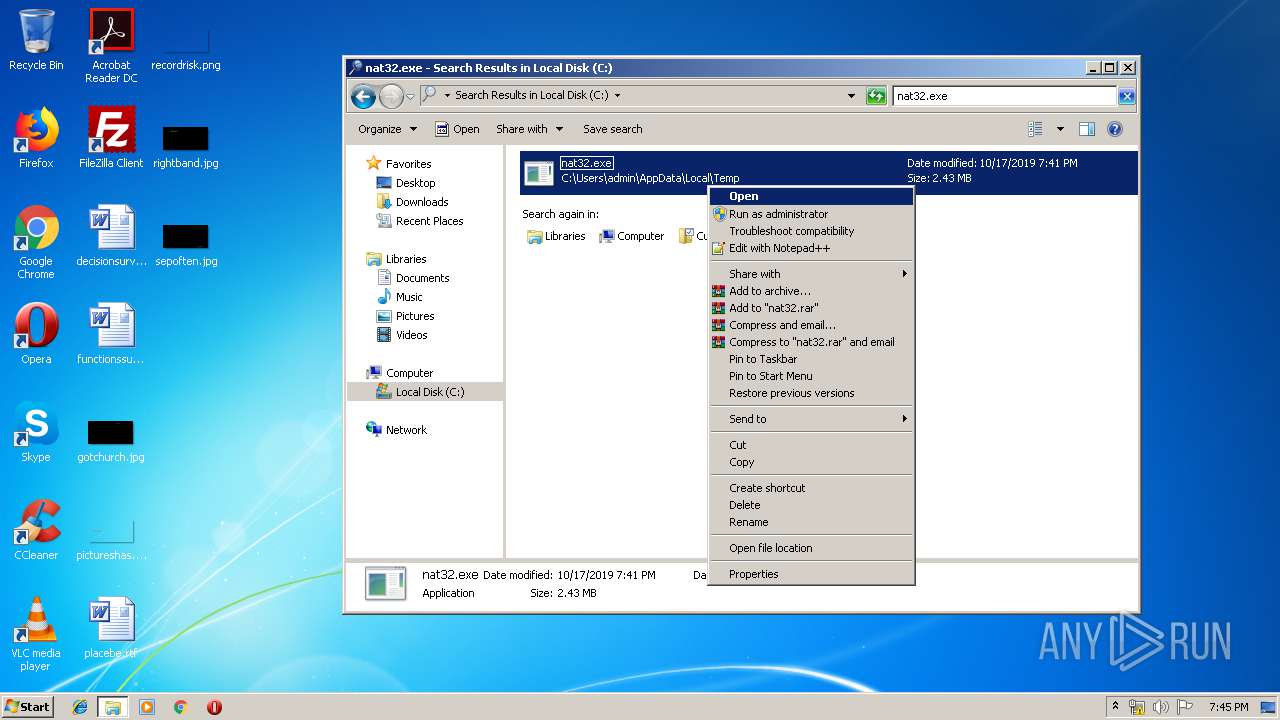Open Skype desktop shortcut

(x=36, y=432)
